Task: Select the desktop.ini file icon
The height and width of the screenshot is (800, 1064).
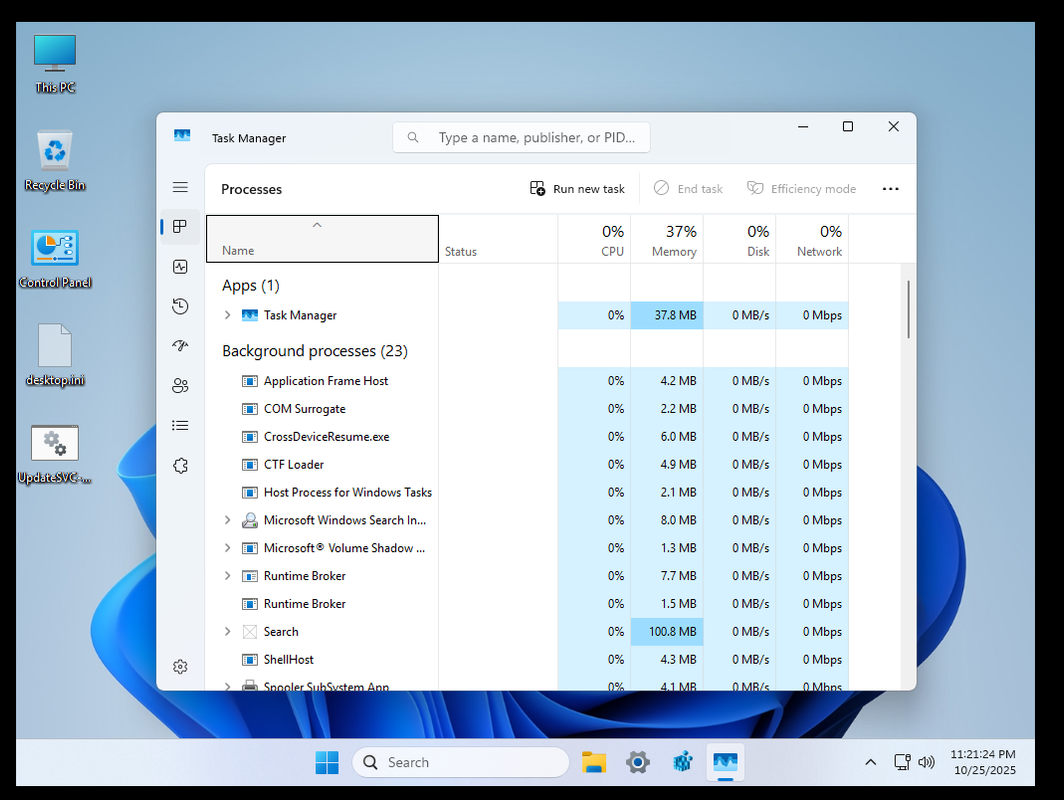Action: click(x=55, y=355)
